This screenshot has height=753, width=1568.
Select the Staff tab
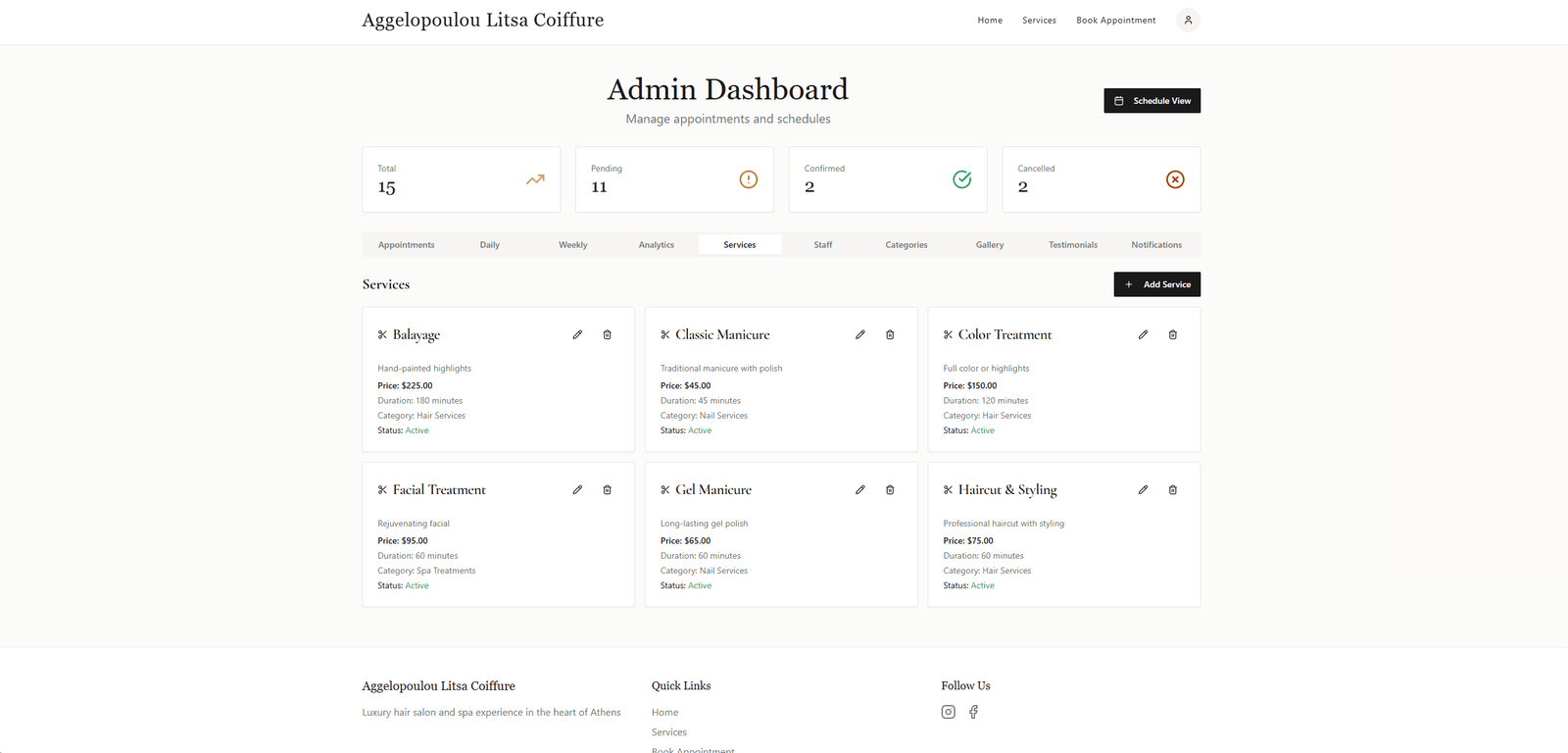pyautogui.click(x=823, y=245)
